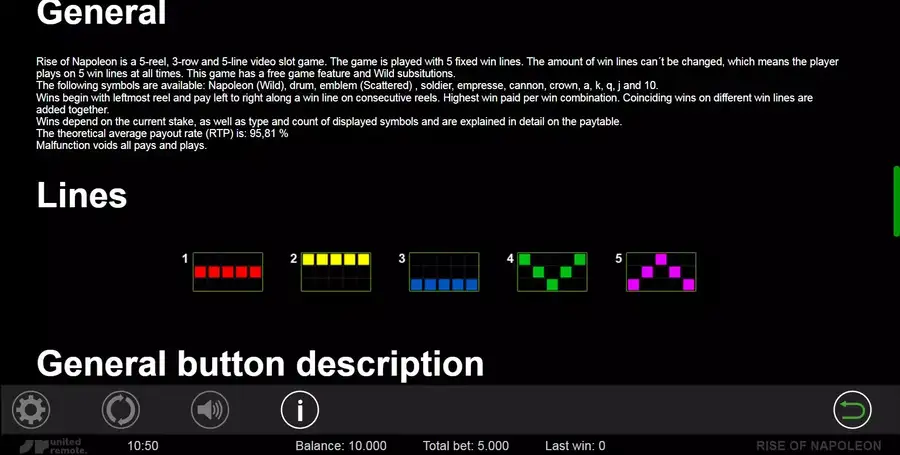Viewport: 900px width, 455px height.
Task: Click the "Balance: 10.000" status text
Action: pos(341,446)
